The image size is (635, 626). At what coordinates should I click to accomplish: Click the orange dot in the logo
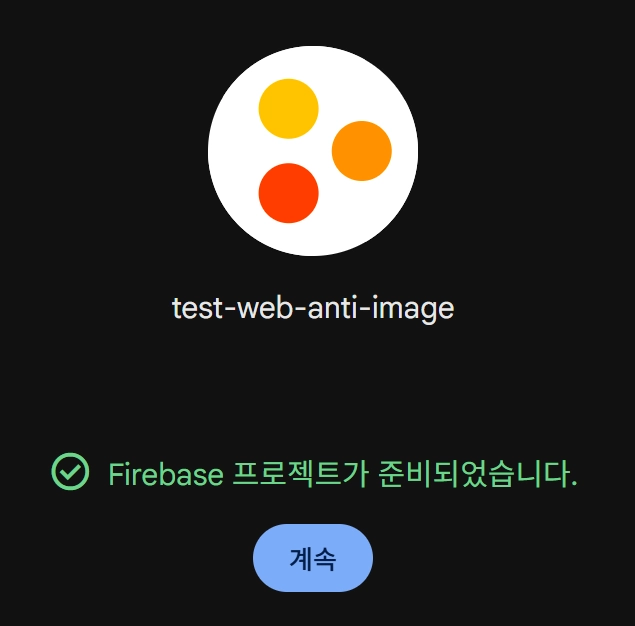point(362,151)
